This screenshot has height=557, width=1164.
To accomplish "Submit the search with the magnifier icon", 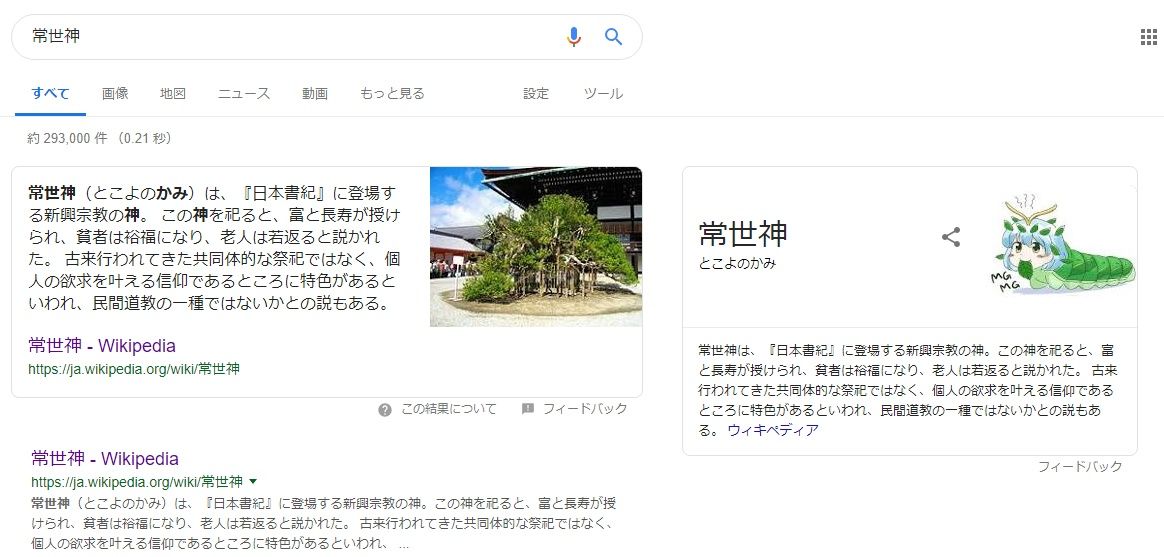I will (x=613, y=36).
